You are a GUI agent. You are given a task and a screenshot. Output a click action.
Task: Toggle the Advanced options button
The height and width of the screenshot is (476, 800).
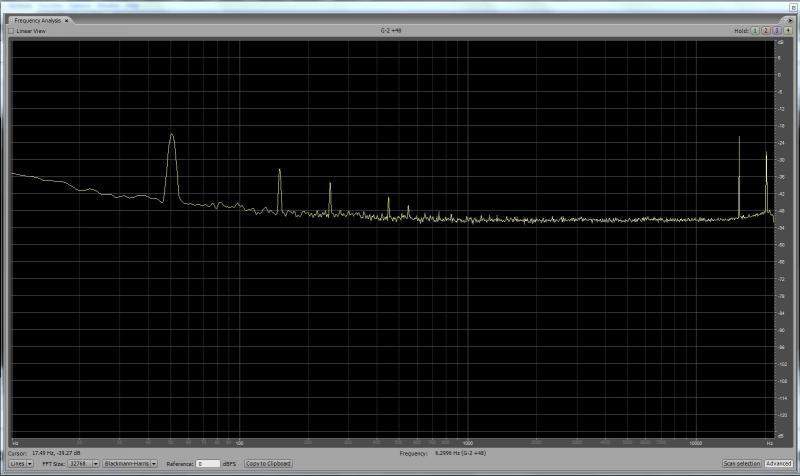click(x=778, y=464)
